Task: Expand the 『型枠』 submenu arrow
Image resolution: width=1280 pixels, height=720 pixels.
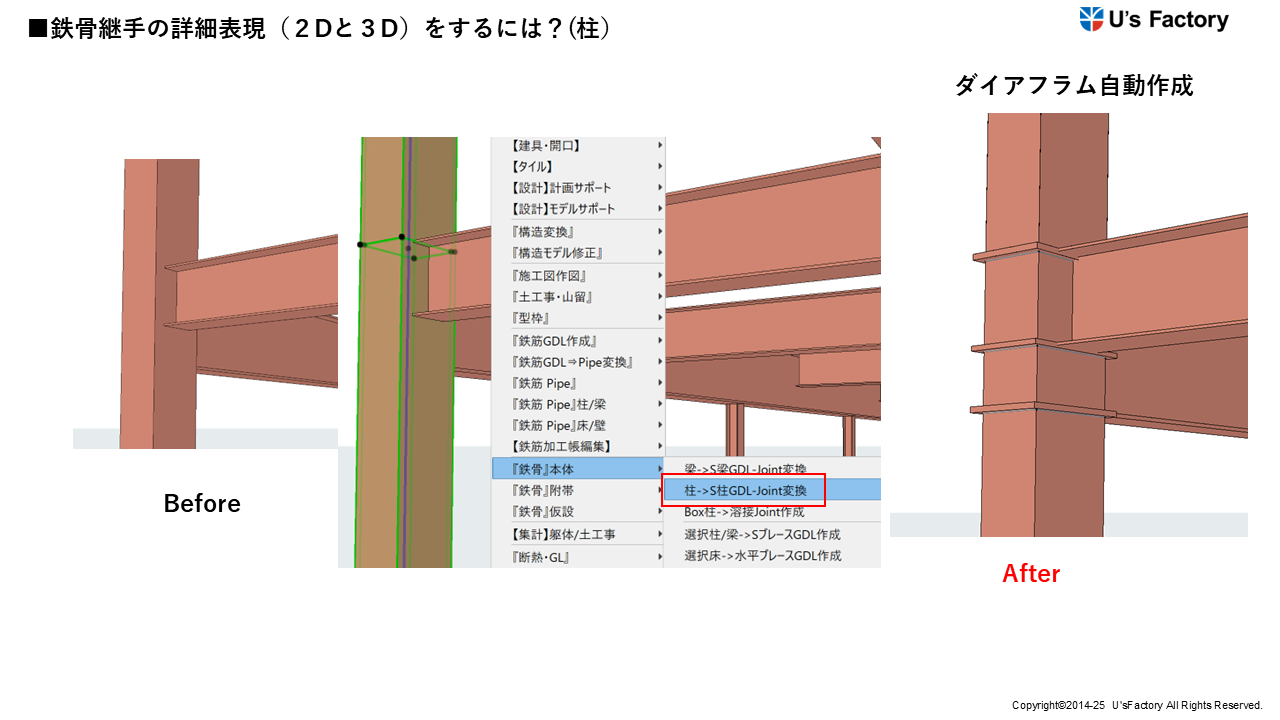Action: [660, 318]
